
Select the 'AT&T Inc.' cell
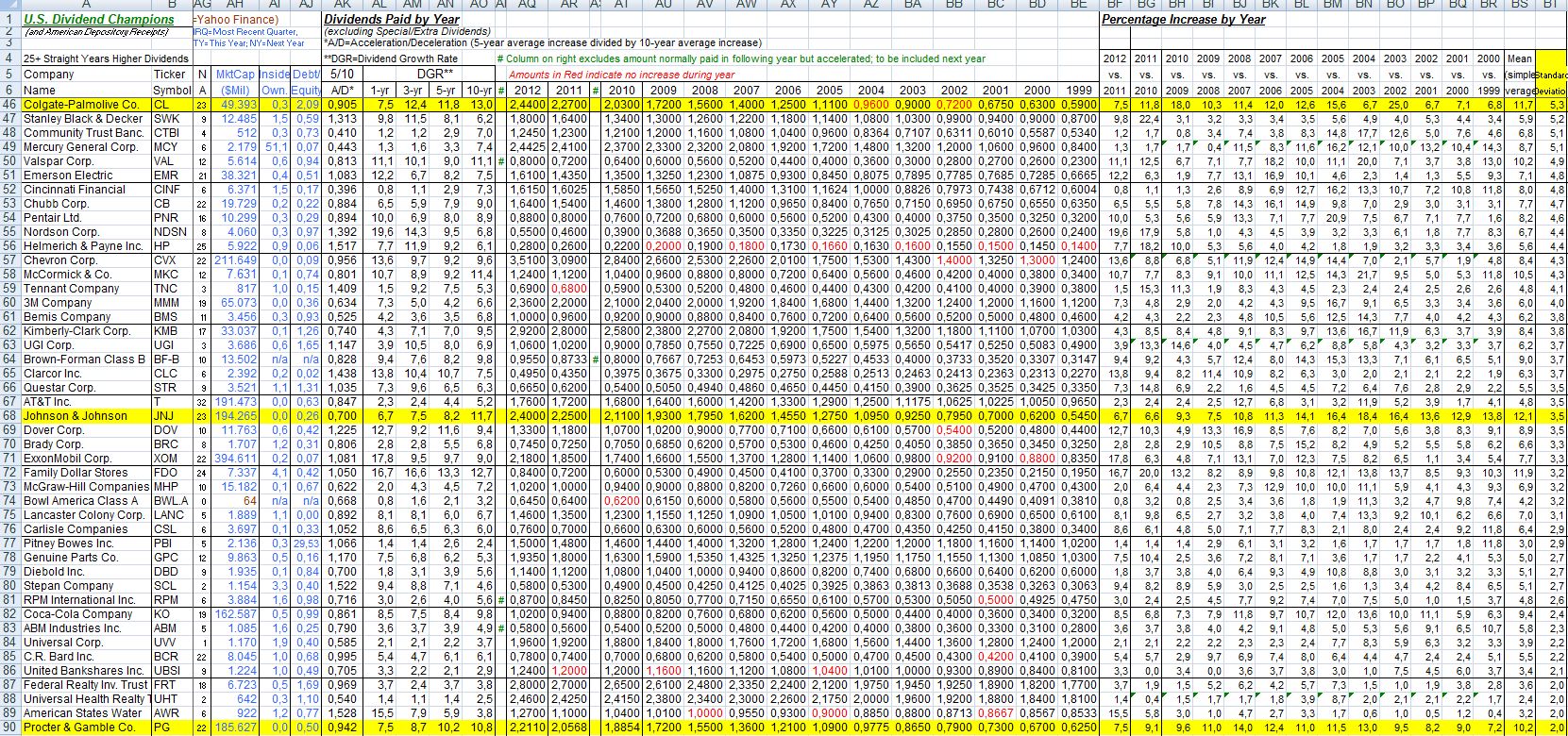(86, 402)
